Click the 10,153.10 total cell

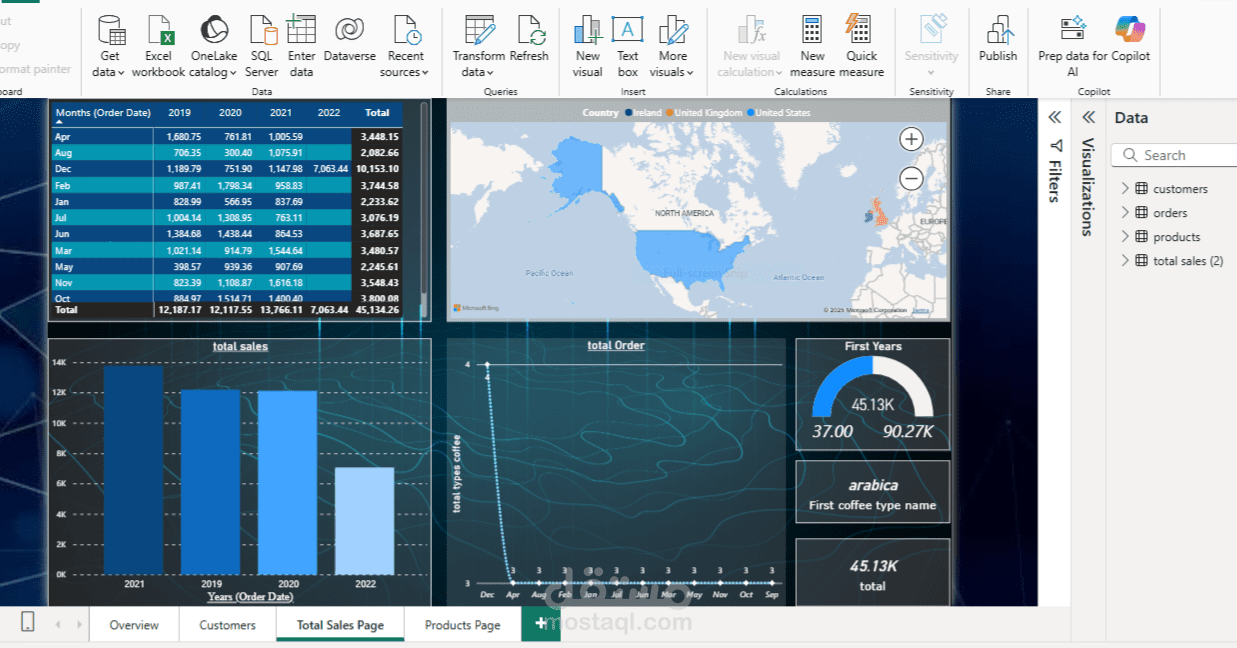377,169
